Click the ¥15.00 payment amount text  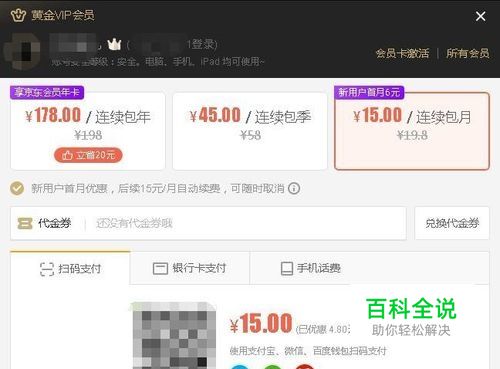pyautogui.click(x=261, y=324)
